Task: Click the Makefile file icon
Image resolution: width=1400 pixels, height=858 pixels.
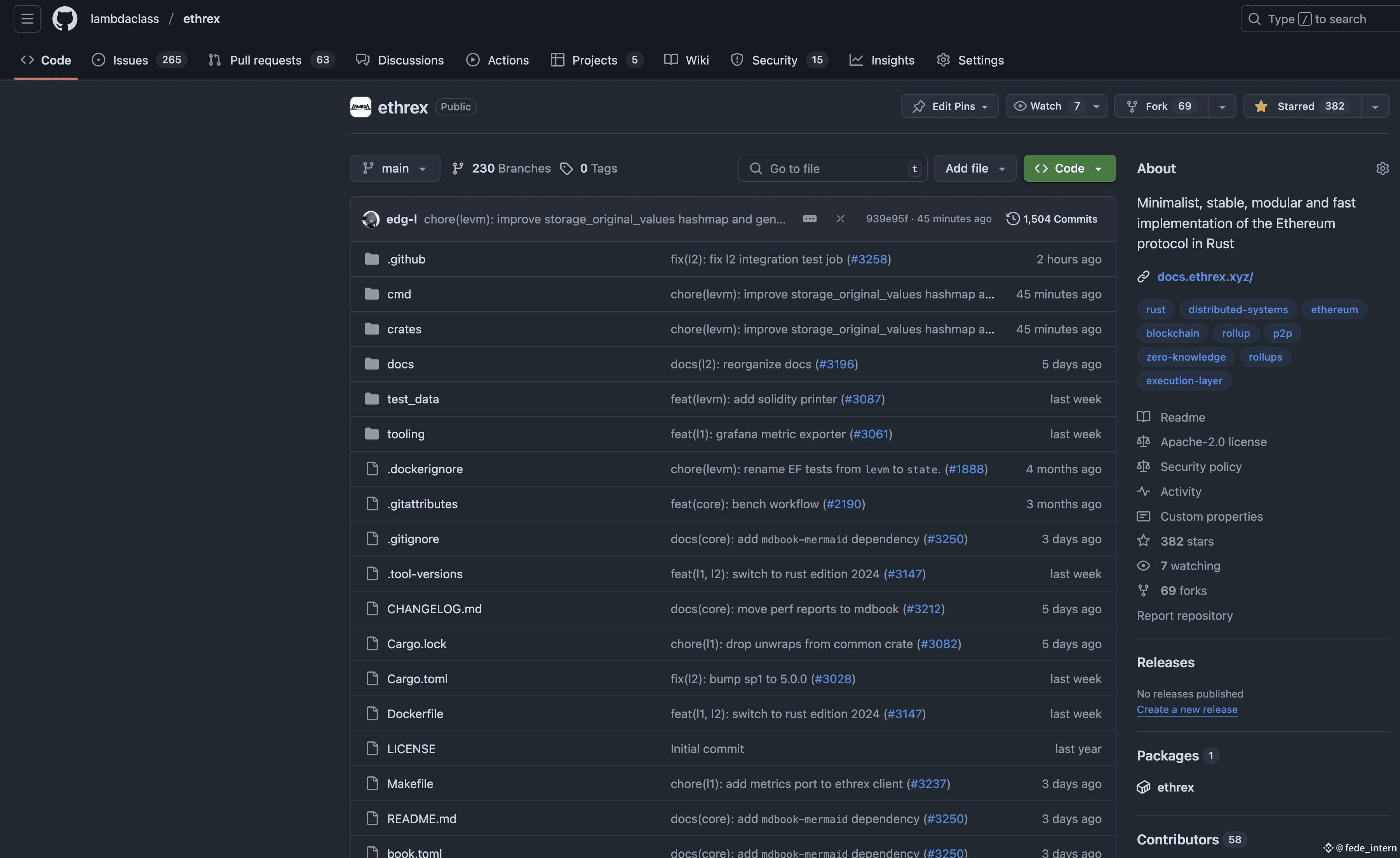Action: pyautogui.click(x=372, y=784)
